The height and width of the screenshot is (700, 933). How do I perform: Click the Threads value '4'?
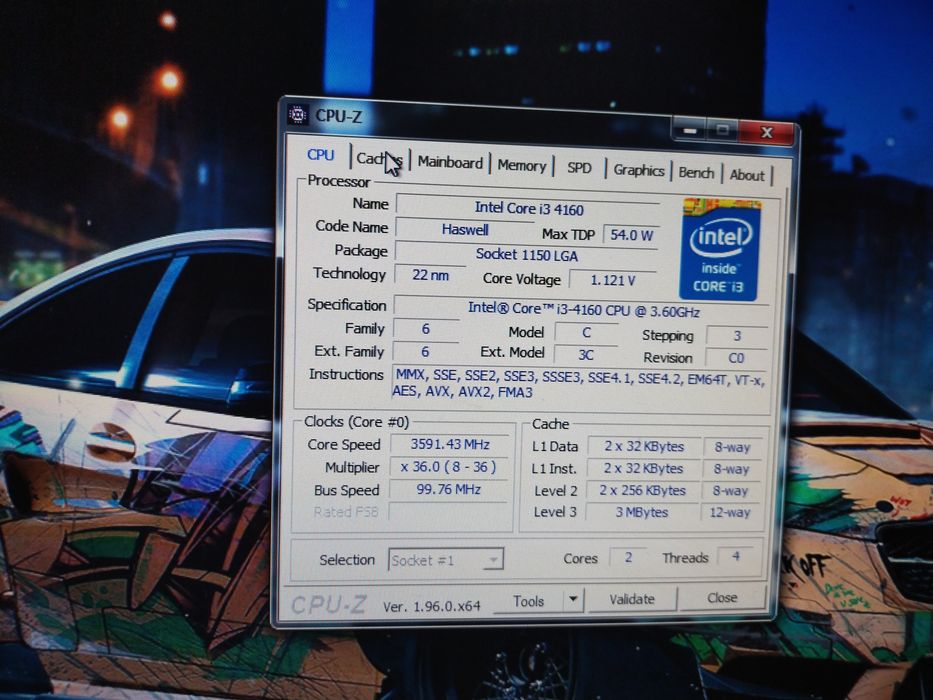(x=735, y=556)
